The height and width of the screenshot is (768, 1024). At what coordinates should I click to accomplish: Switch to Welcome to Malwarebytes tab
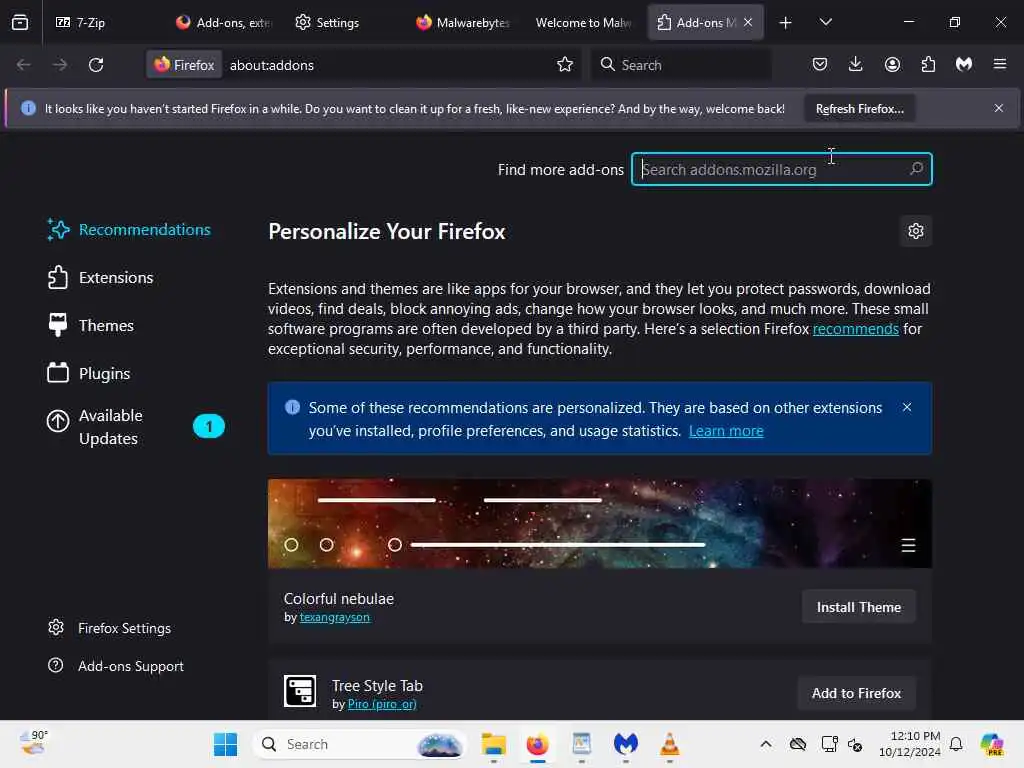point(583,22)
